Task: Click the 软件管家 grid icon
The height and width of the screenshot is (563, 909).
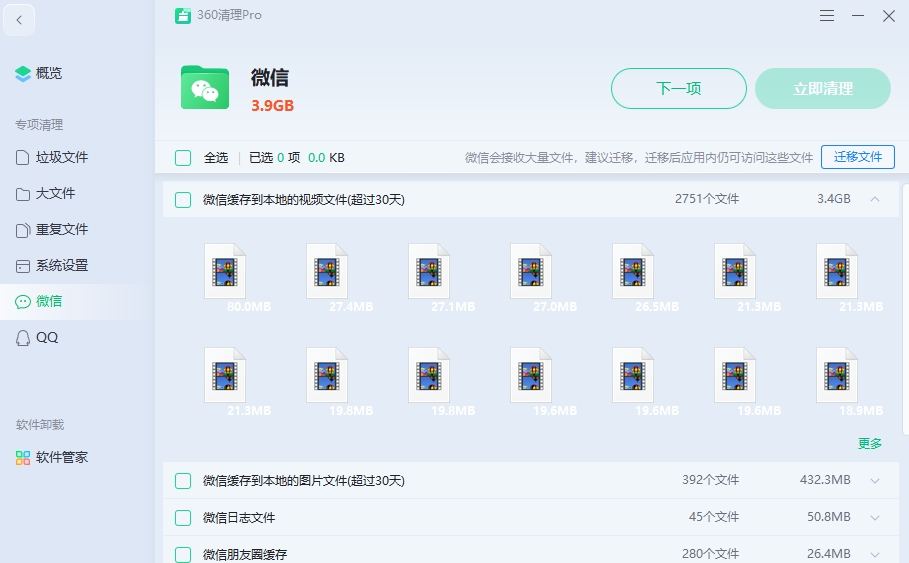Action: [23, 458]
